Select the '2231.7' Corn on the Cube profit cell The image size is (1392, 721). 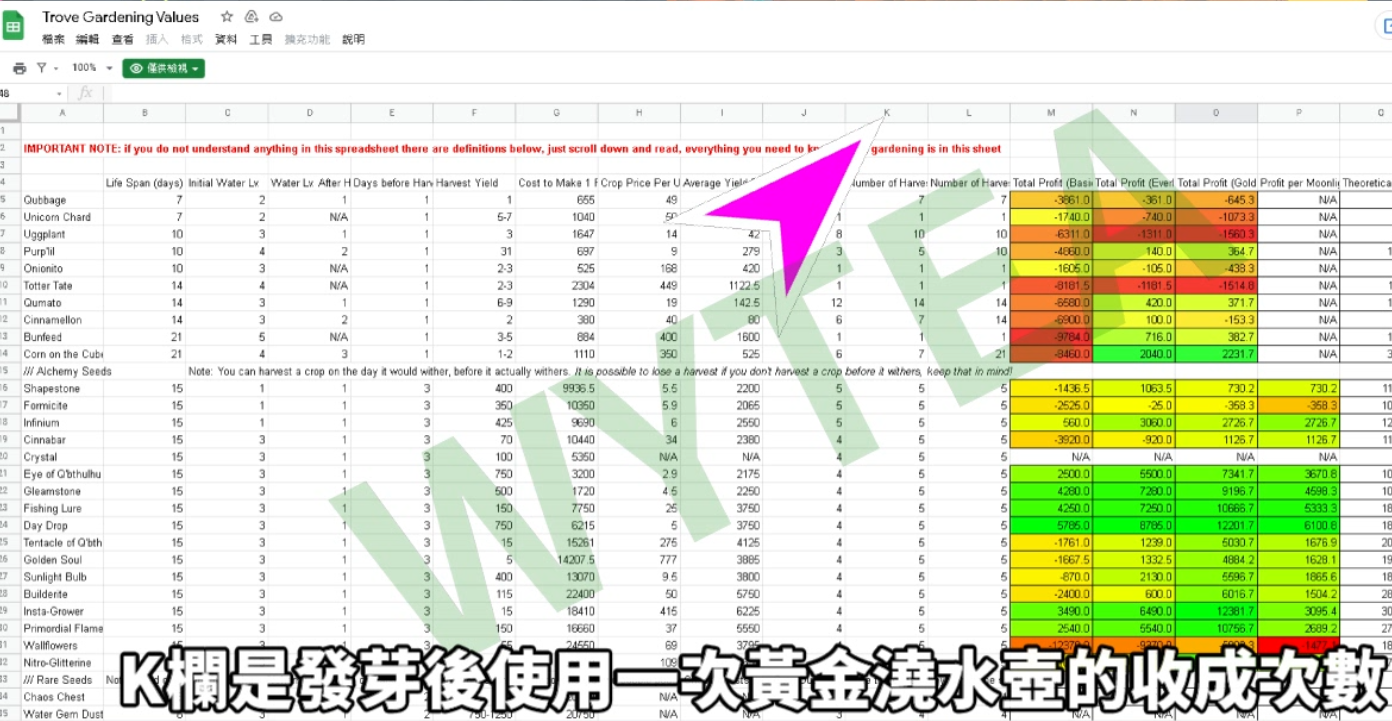point(1216,354)
